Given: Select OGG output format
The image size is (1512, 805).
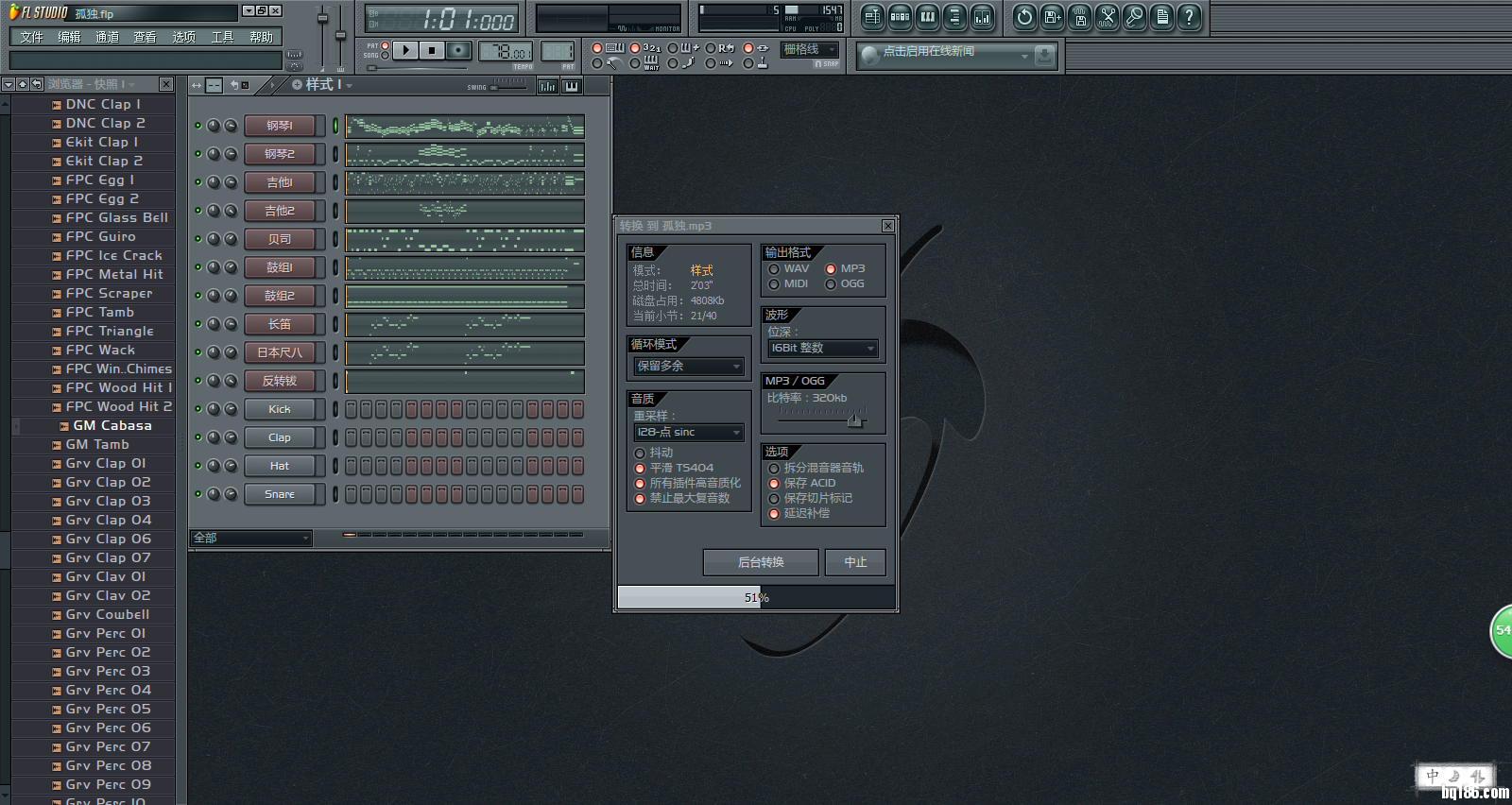Looking at the screenshot, I should (x=831, y=284).
